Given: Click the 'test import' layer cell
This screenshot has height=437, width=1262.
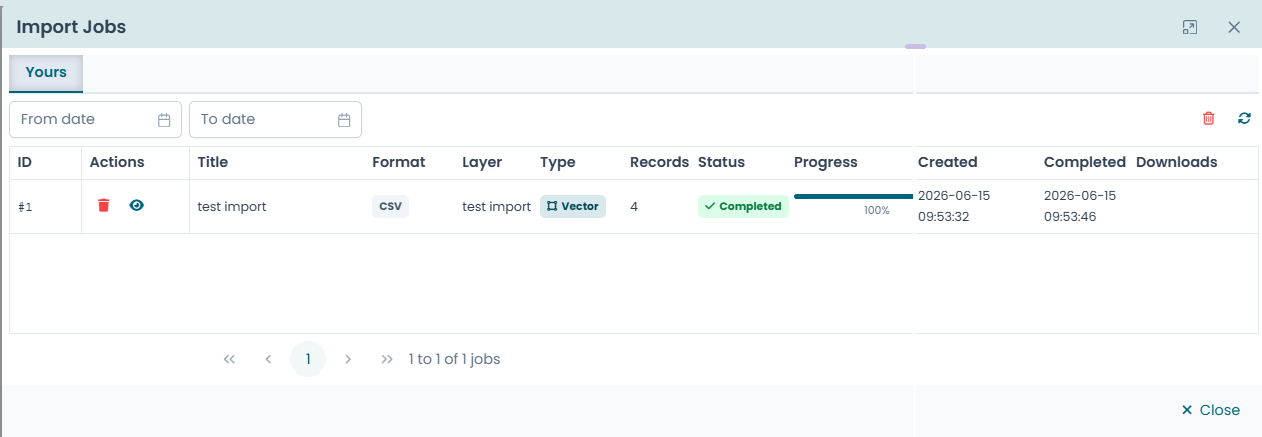Looking at the screenshot, I should (496, 207).
